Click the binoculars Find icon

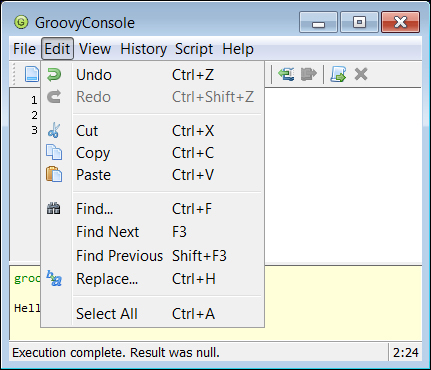tap(54, 209)
